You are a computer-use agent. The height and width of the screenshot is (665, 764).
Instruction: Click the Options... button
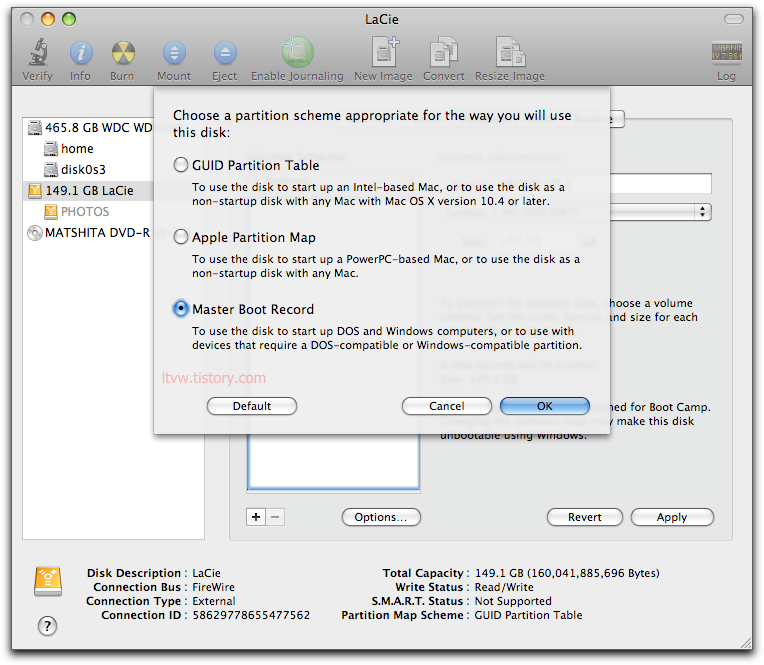click(x=381, y=517)
